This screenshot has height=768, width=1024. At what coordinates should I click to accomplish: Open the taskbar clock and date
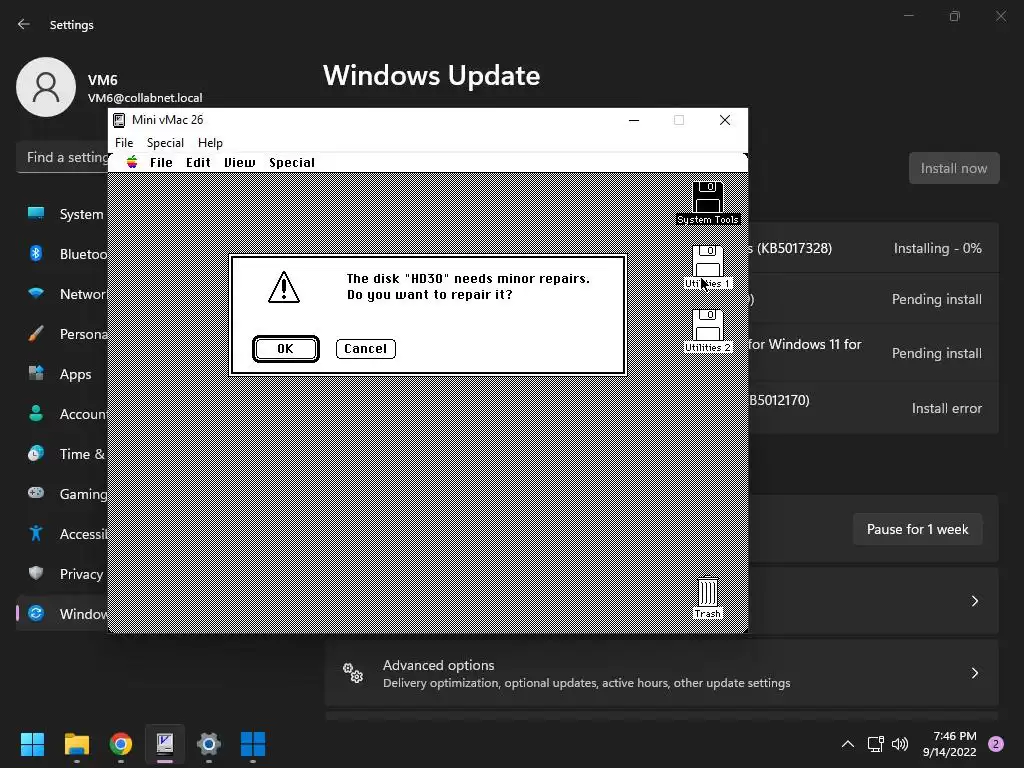pyautogui.click(x=949, y=744)
